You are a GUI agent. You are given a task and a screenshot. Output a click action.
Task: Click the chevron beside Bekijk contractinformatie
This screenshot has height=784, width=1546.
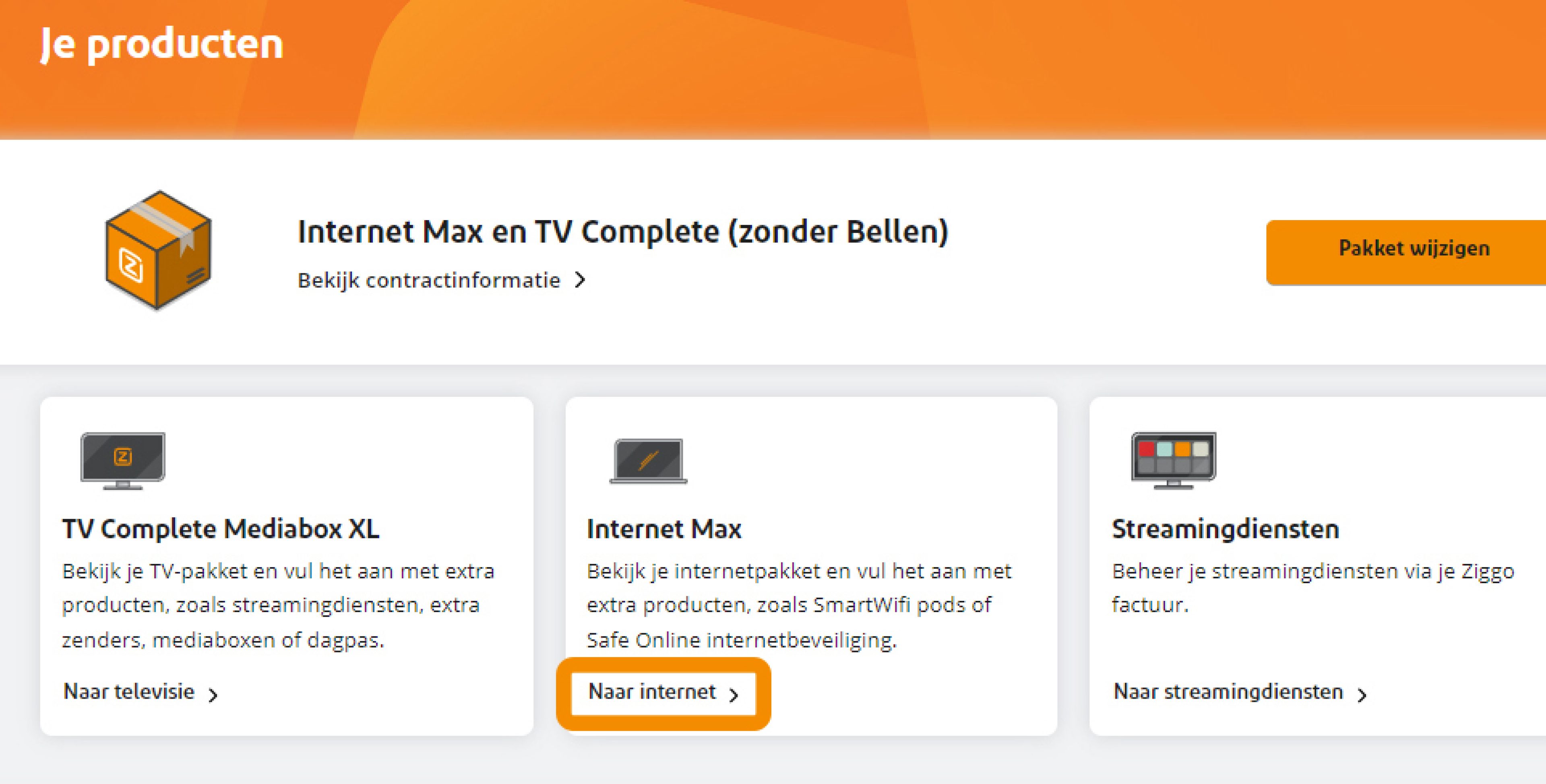(580, 280)
